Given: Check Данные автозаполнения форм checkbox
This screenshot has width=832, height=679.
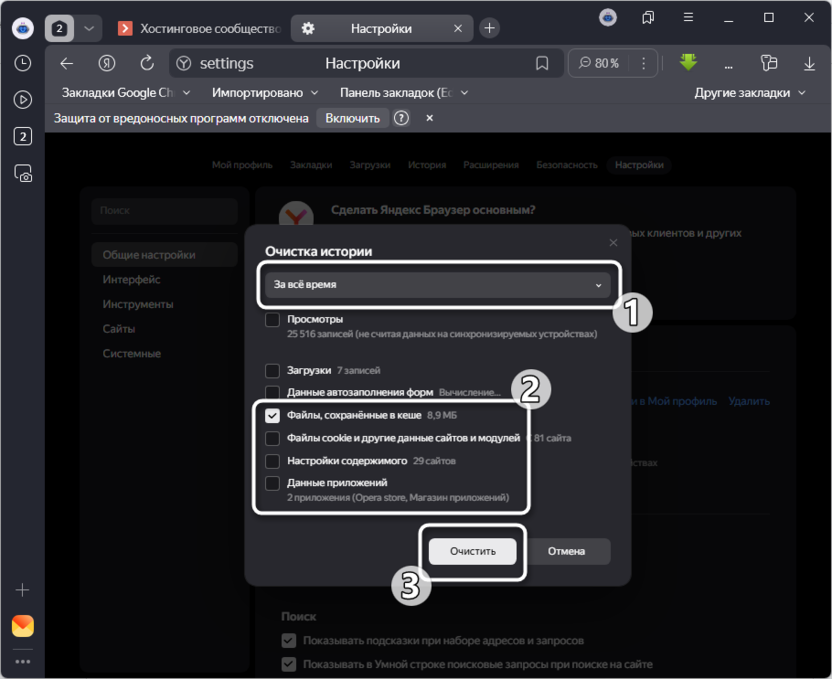Looking at the screenshot, I should 272,392.
